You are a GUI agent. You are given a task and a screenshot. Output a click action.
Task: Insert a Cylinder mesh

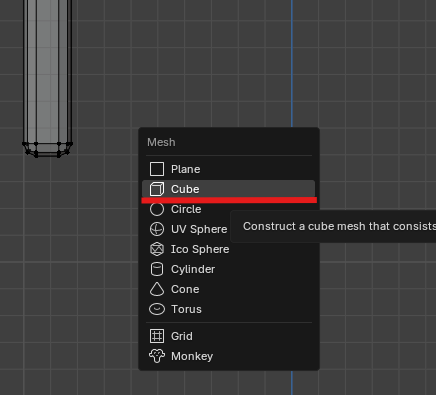tap(228, 269)
